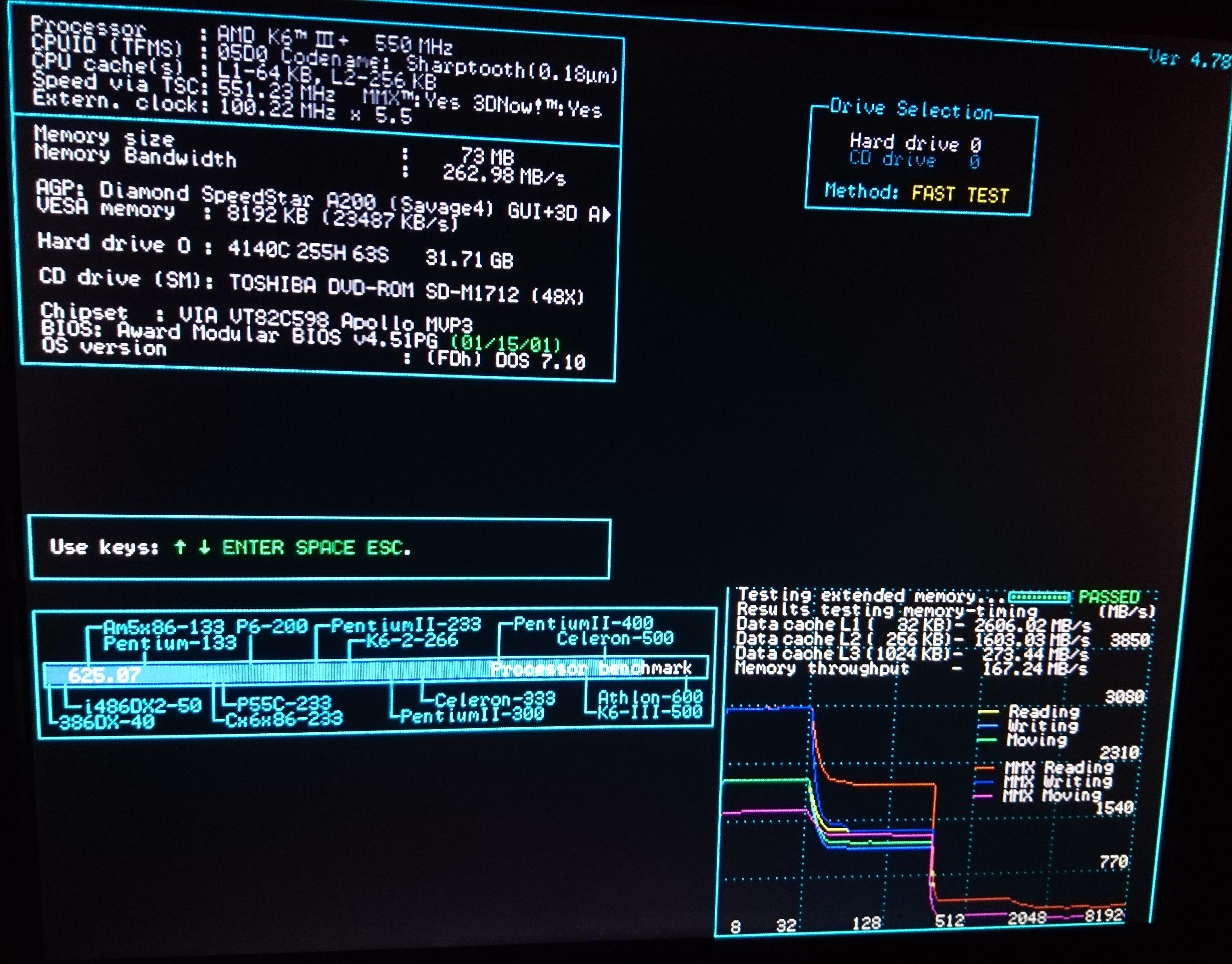
Task: Click the green Moving legend line
Action: (x=986, y=740)
